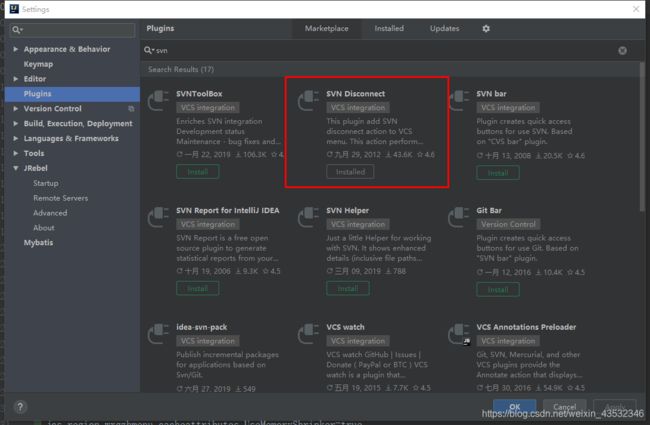The image size is (650, 425).
Task: Open the VCS Annotations Preloader title
Action: coord(526,327)
